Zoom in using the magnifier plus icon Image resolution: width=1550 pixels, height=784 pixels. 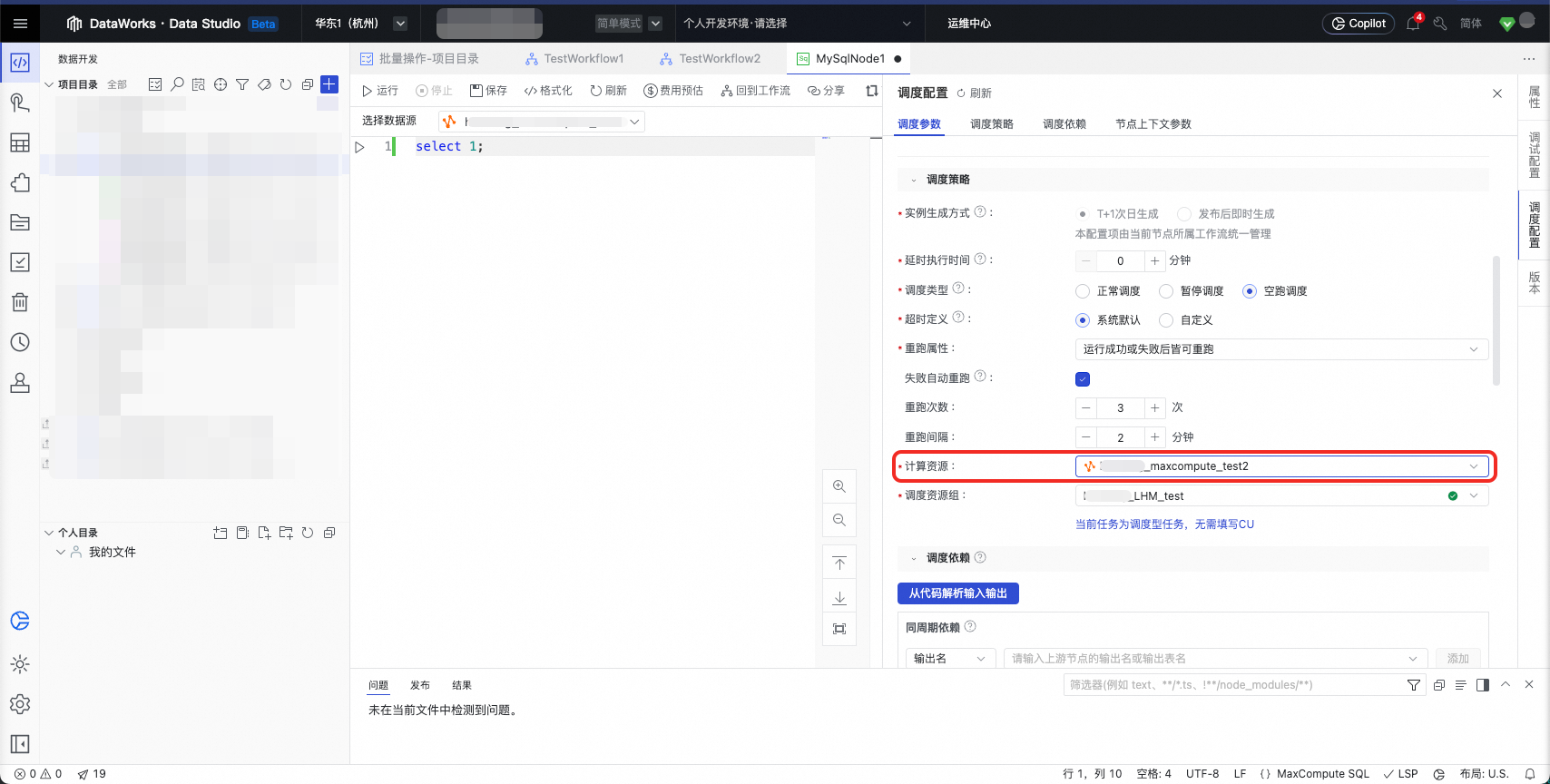(839, 486)
